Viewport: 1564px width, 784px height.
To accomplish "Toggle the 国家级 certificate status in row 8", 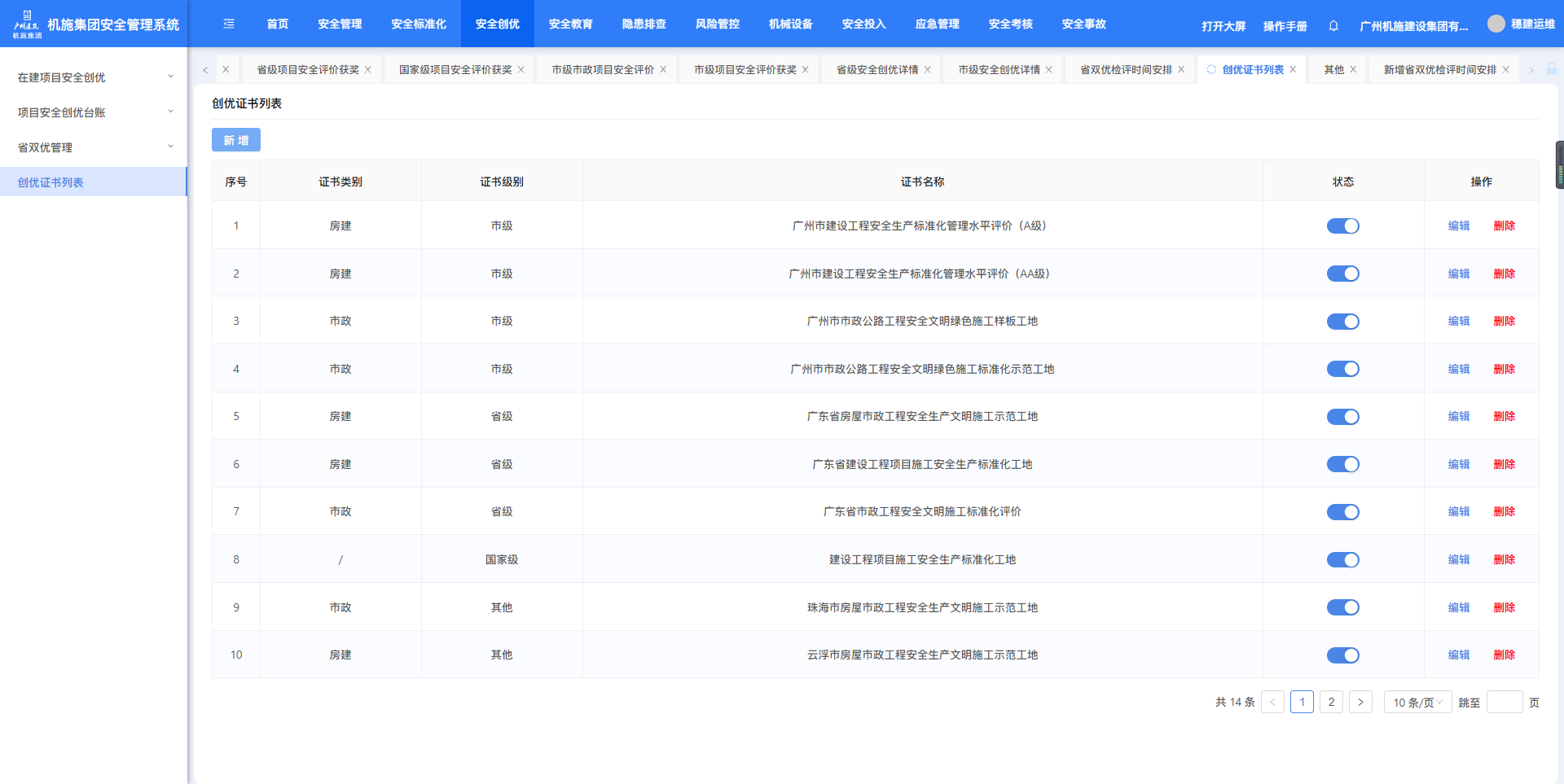I will click(x=1342, y=560).
